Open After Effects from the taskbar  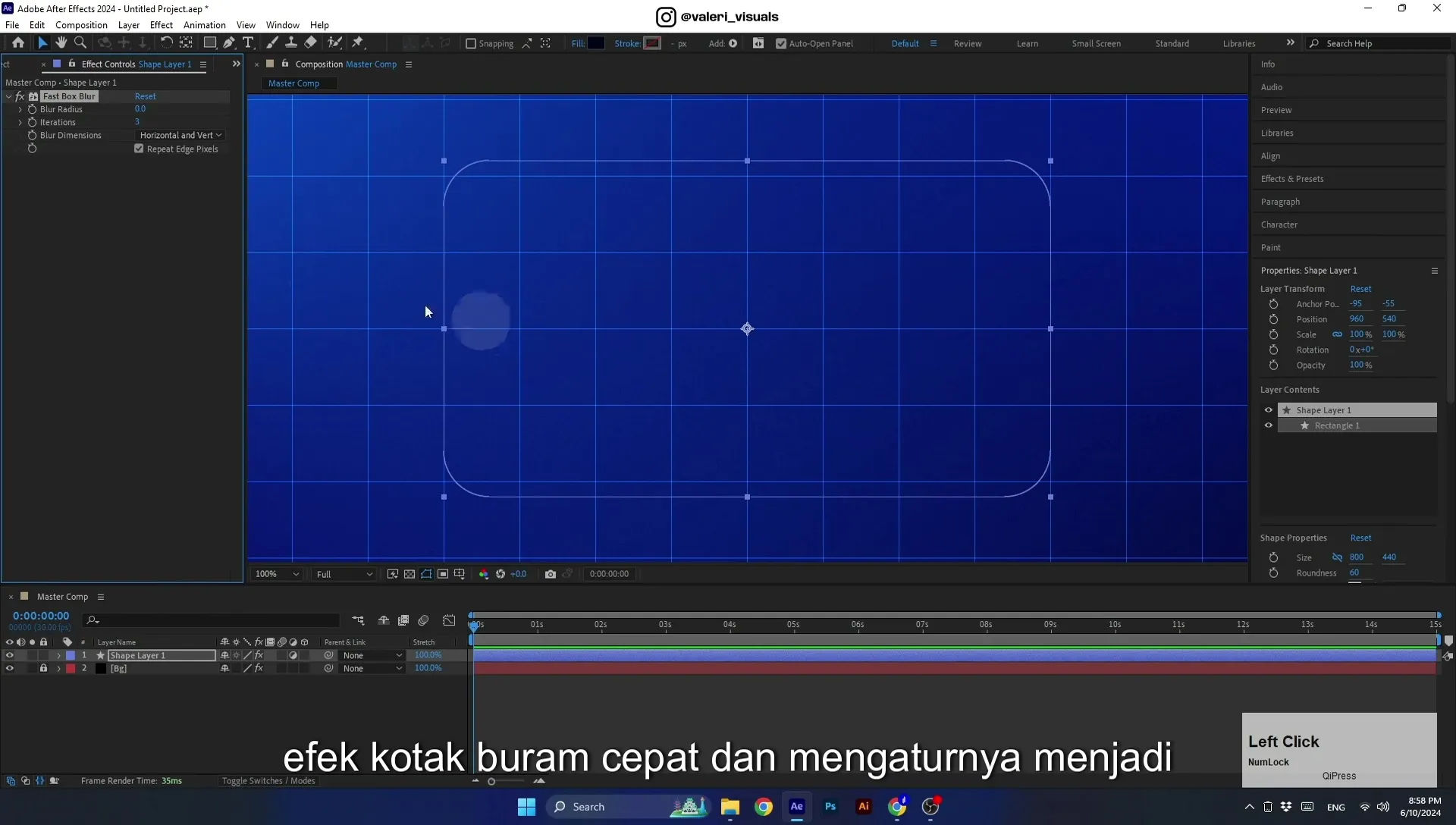[796, 807]
